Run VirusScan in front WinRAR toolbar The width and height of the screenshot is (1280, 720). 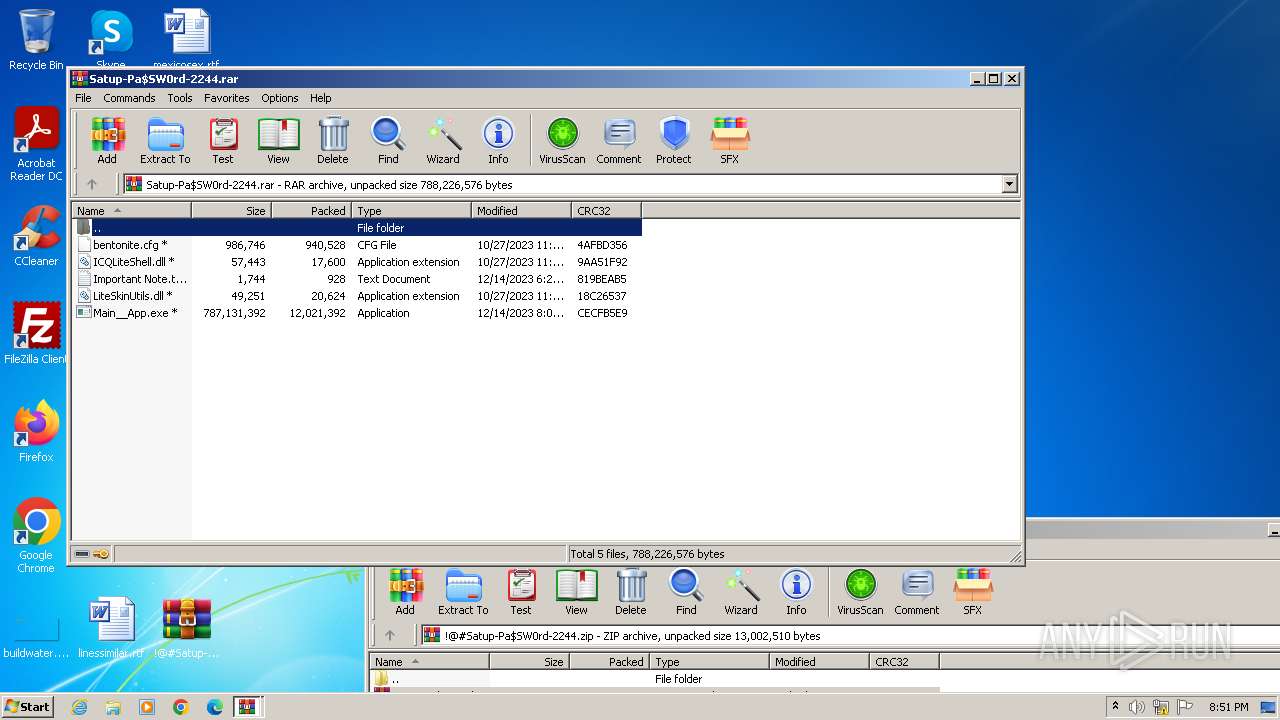click(x=562, y=141)
